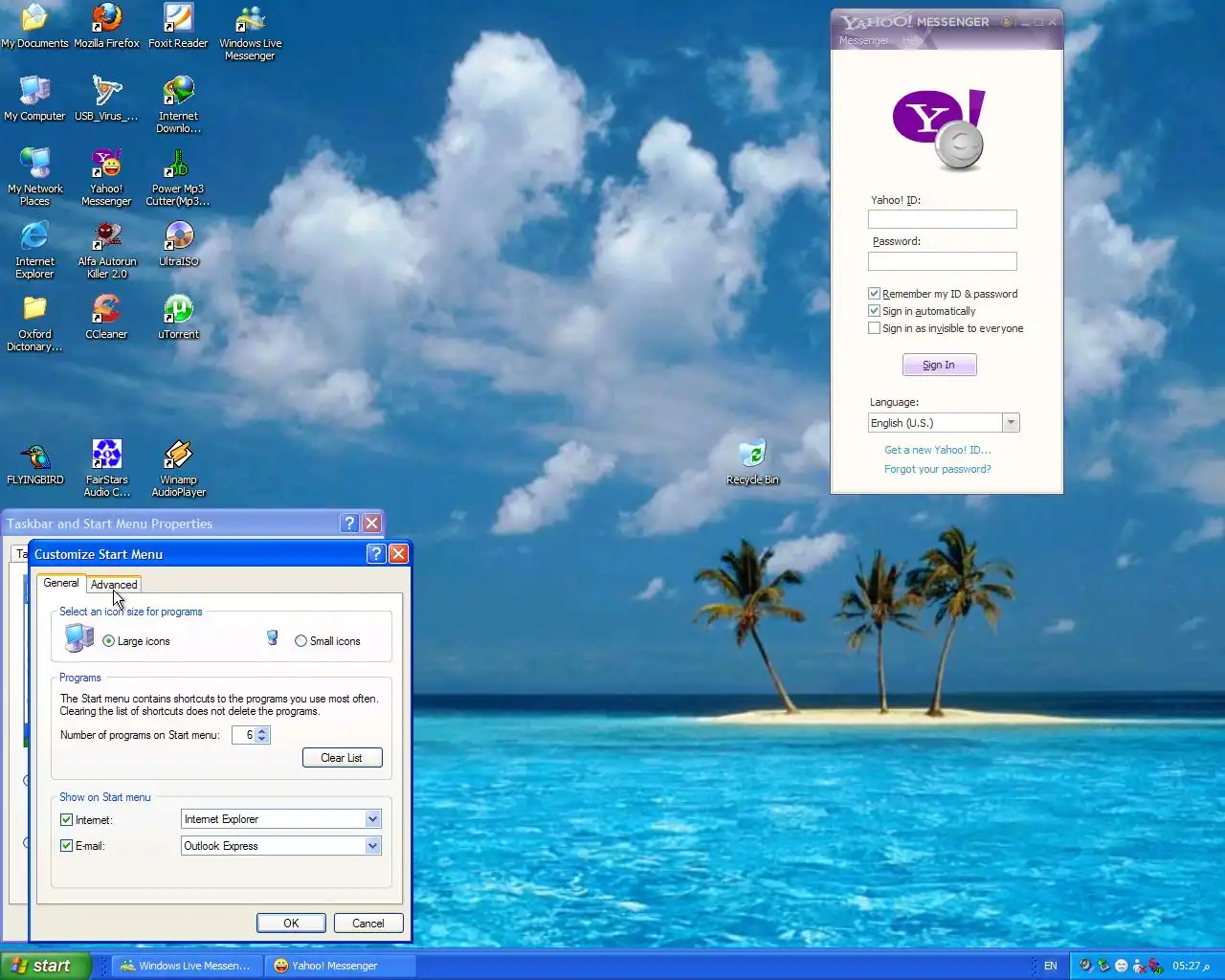Select the Windows Live Messenger desktop icon

tap(250, 33)
